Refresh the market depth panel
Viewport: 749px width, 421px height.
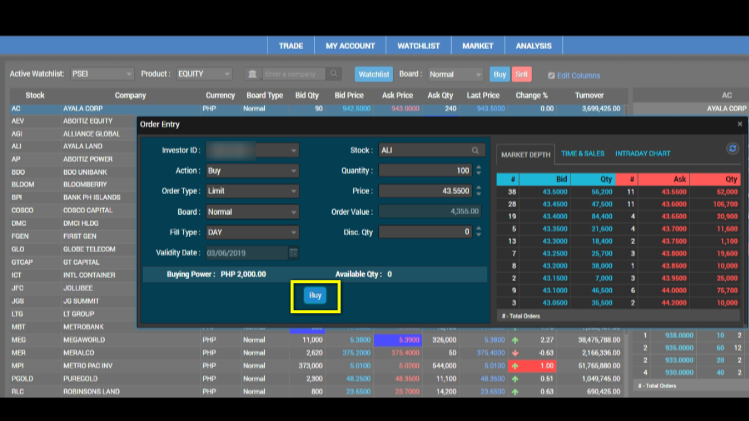click(x=732, y=149)
